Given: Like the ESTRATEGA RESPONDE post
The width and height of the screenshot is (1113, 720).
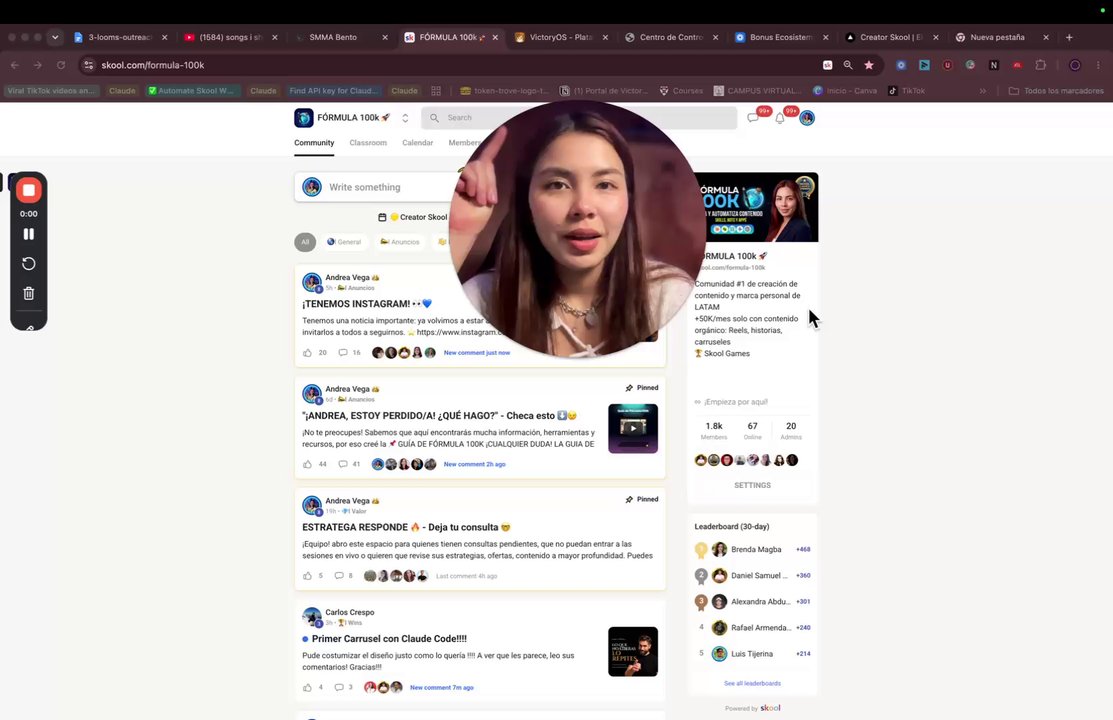Looking at the screenshot, I should pos(307,576).
